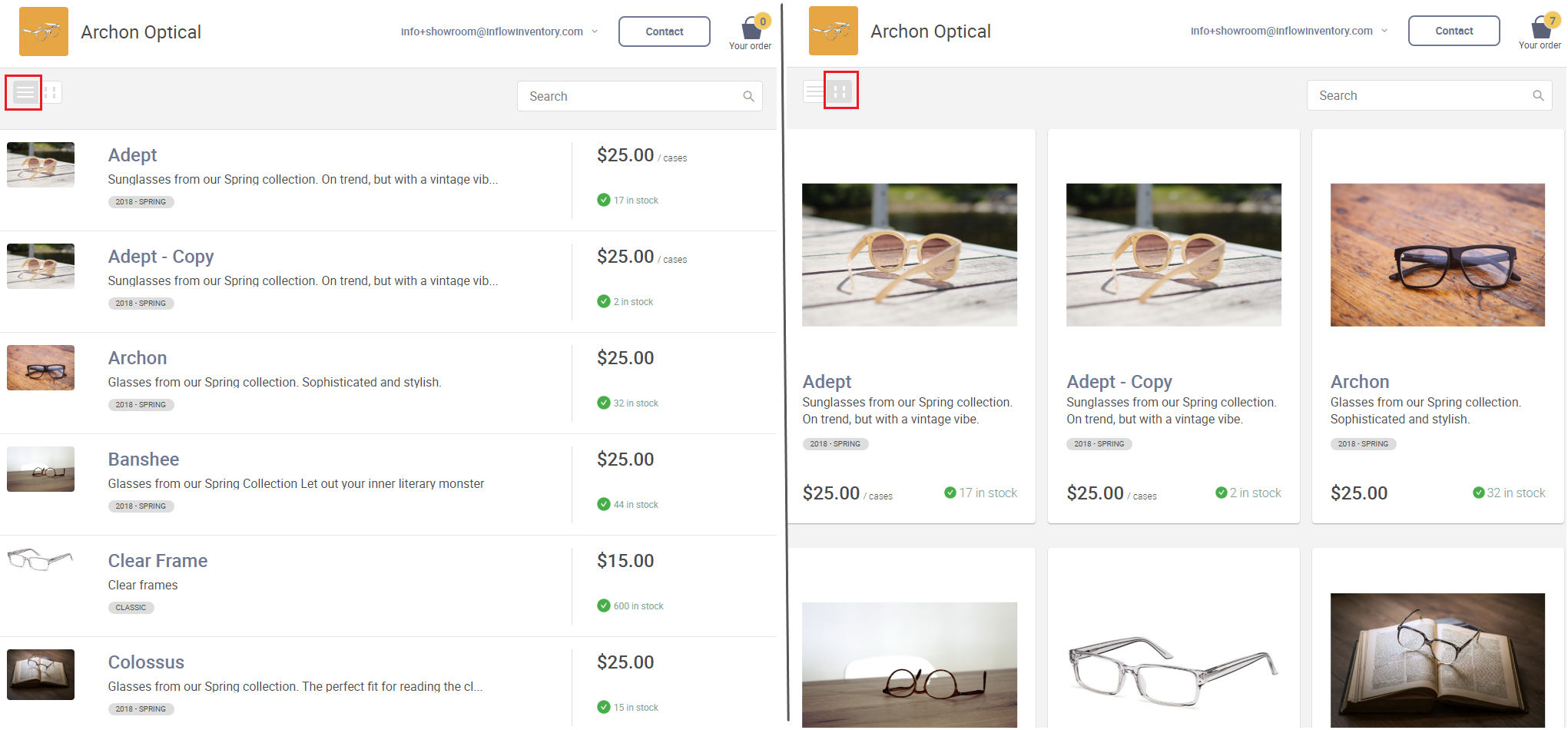
Task: Click the search magnifier in left panel
Action: pos(748,96)
